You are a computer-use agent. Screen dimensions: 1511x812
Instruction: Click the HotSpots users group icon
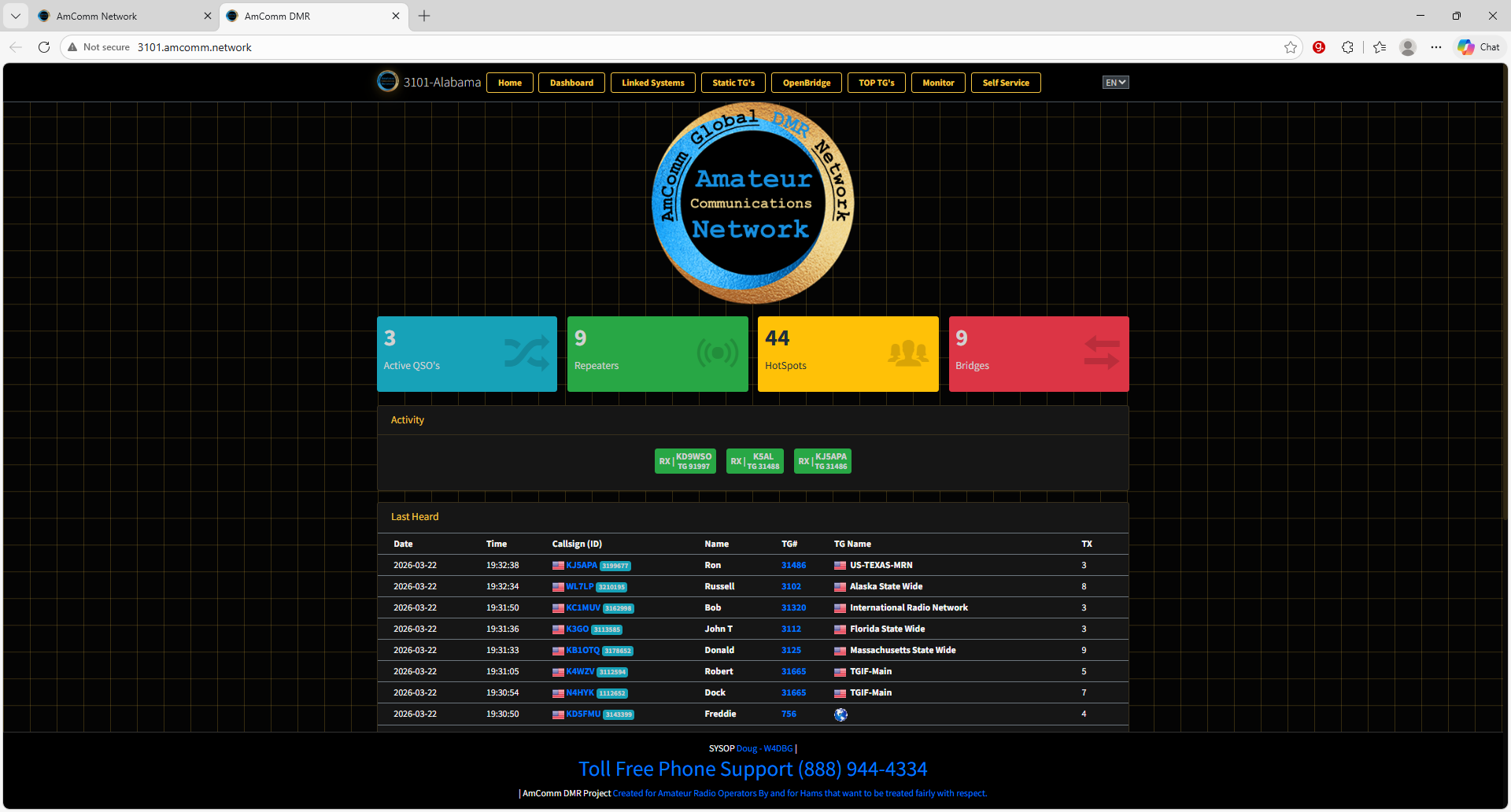tap(907, 353)
